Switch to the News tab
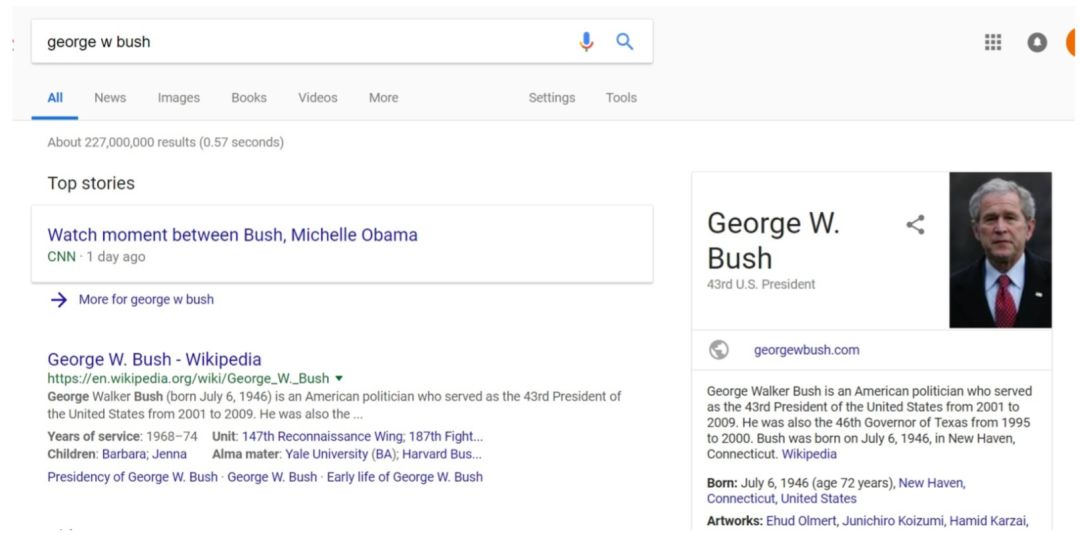 pos(110,98)
